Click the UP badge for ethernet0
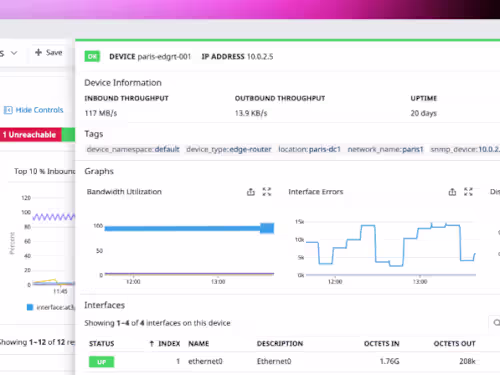Screen dimensions: 500x375 pyautogui.click(x=102, y=362)
